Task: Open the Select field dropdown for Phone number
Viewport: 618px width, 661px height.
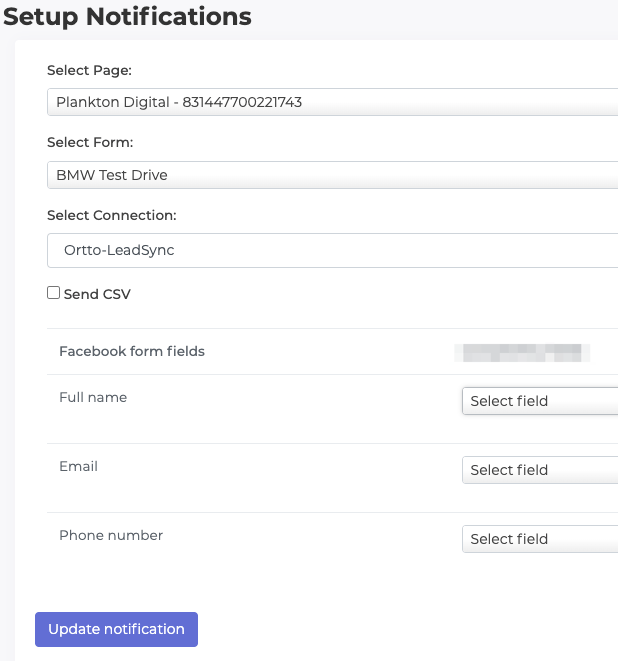Action: [x=540, y=539]
